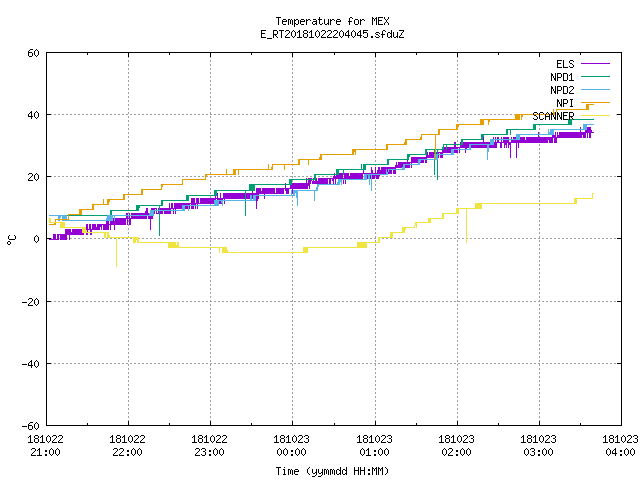Click the orange NPI legend line sample
Viewport: 640px width, 480px height.
(595, 102)
